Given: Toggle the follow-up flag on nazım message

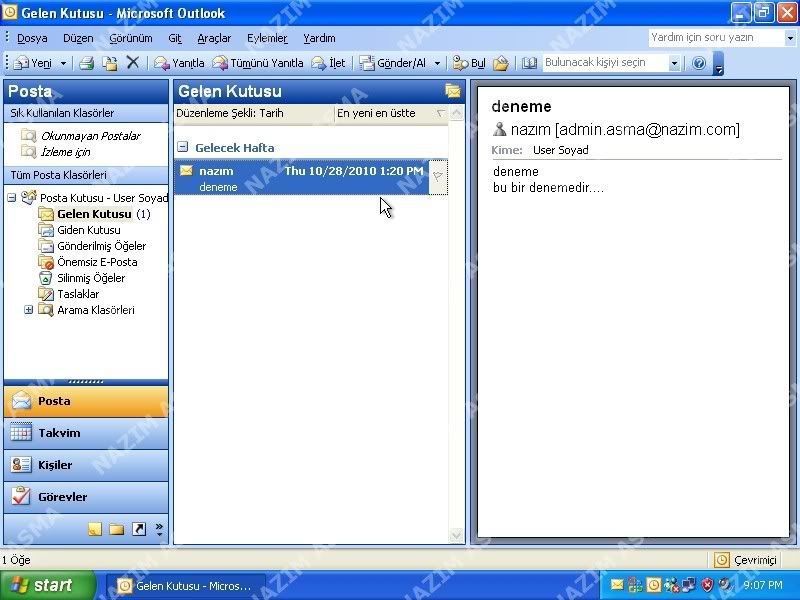Looking at the screenshot, I should (438, 177).
